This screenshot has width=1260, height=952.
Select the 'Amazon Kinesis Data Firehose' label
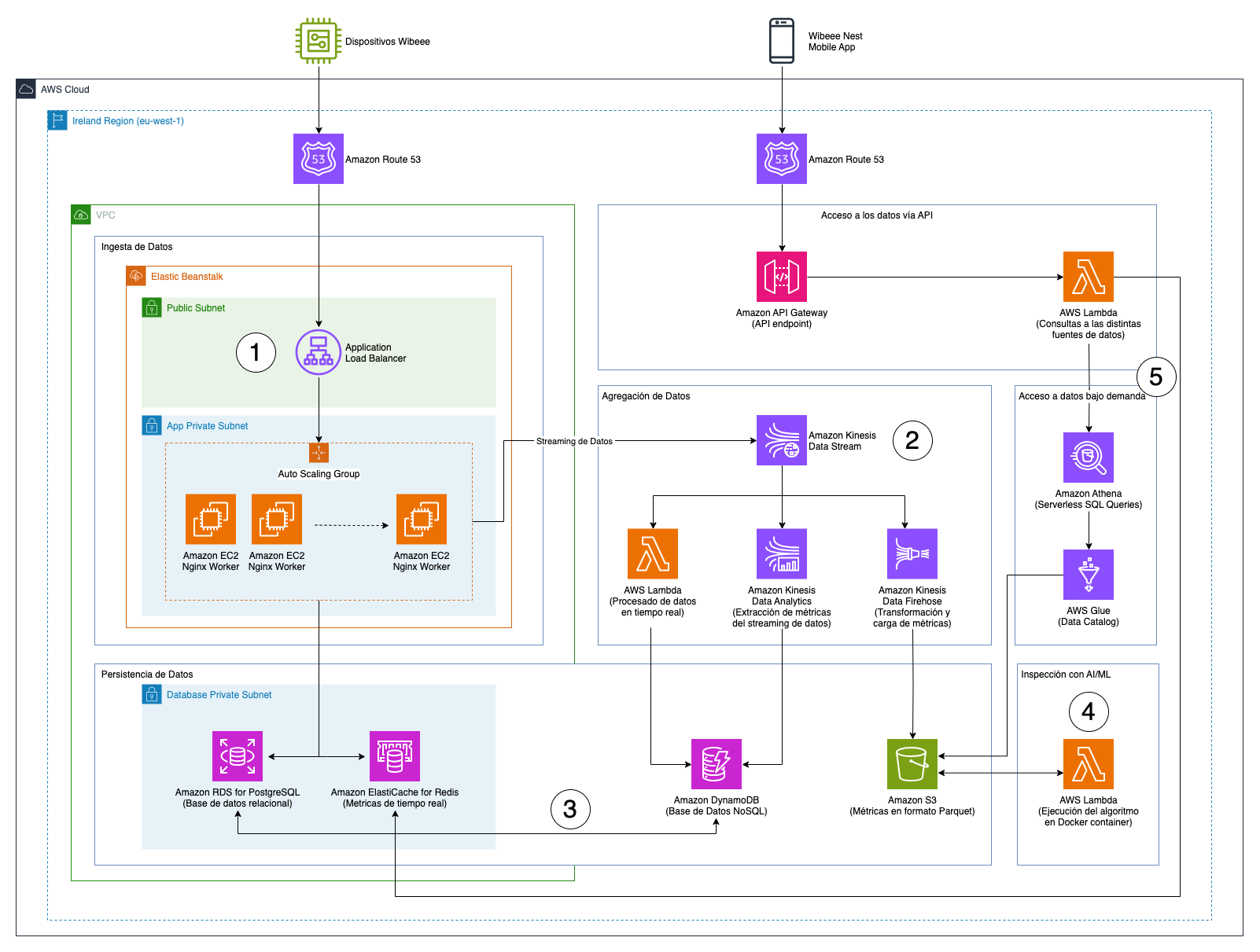coord(912,607)
